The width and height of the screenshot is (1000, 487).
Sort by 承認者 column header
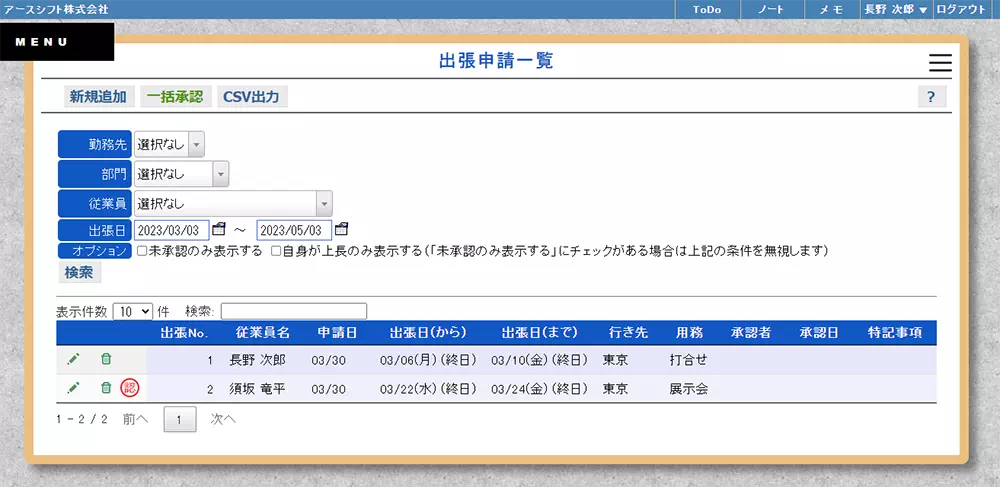(x=751, y=333)
